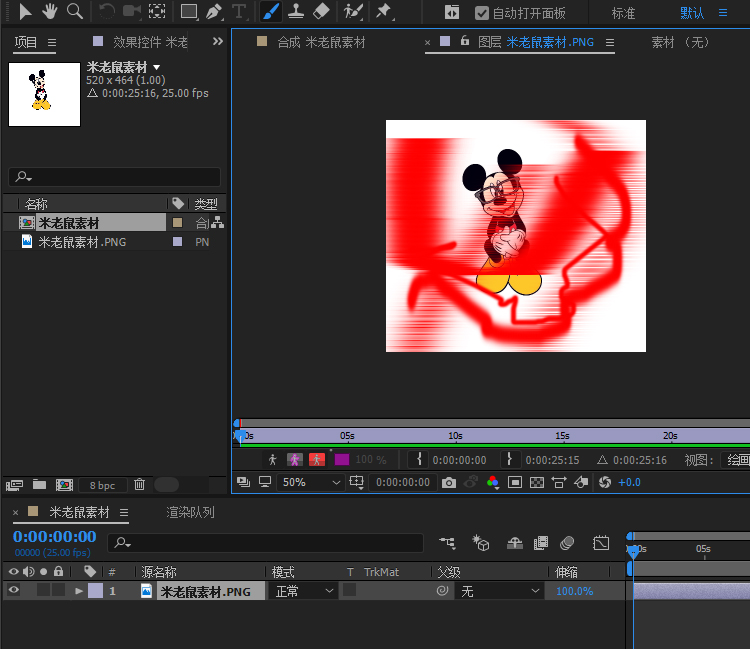
Task: Create a new folder in project panel
Action: point(39,485)
